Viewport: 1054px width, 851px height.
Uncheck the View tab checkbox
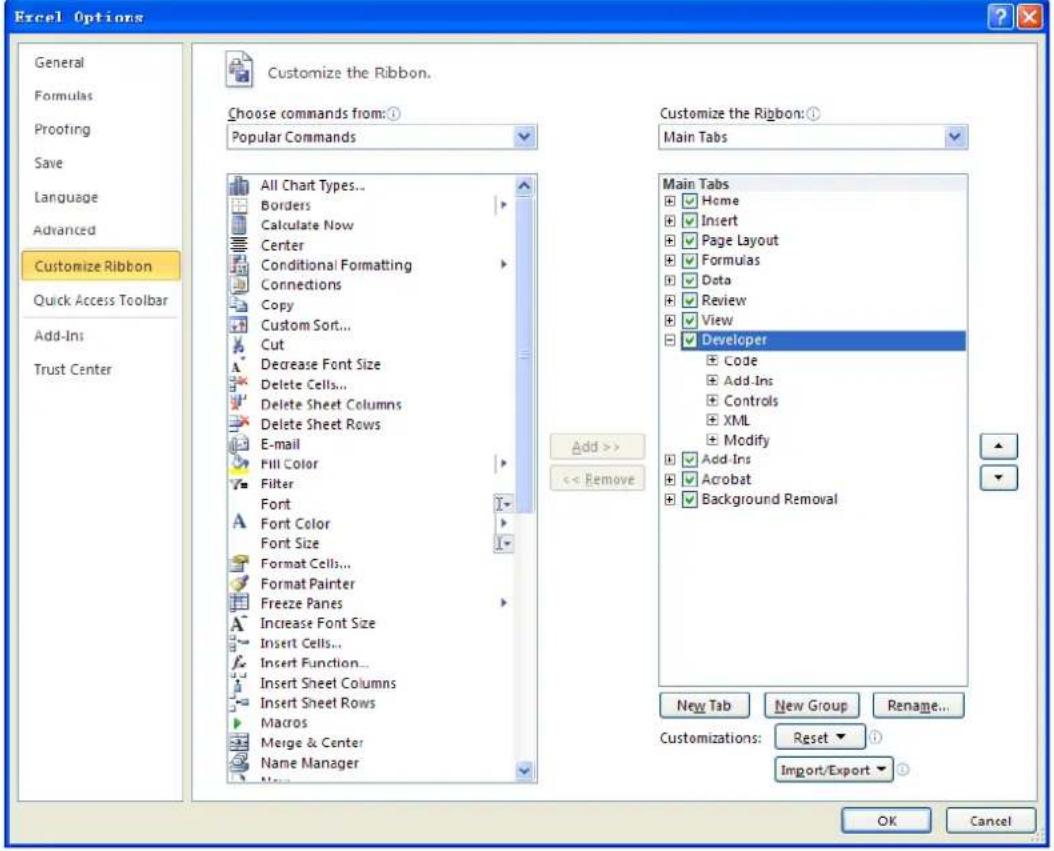click(x=689, y=320)
